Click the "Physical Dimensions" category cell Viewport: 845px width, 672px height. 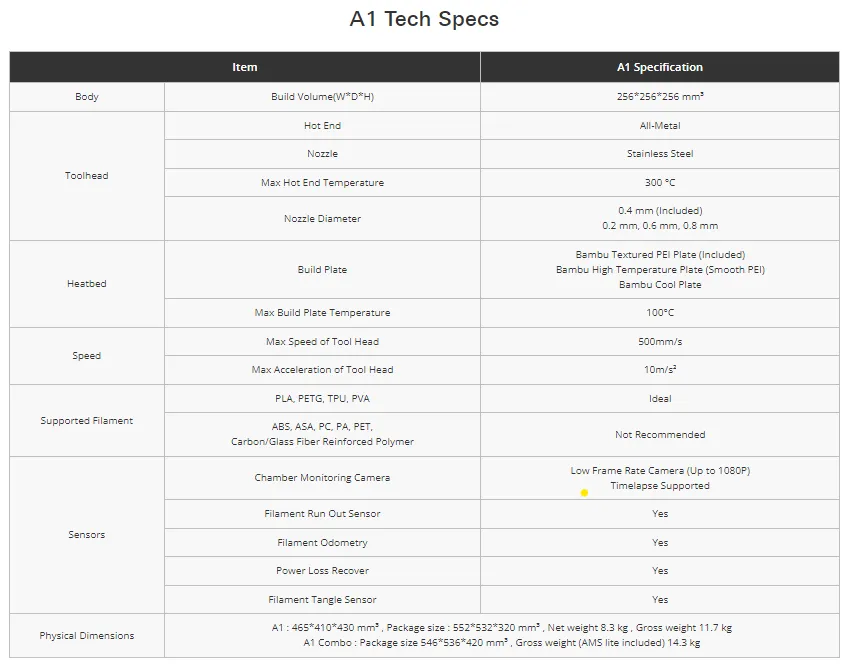(87, 636)
